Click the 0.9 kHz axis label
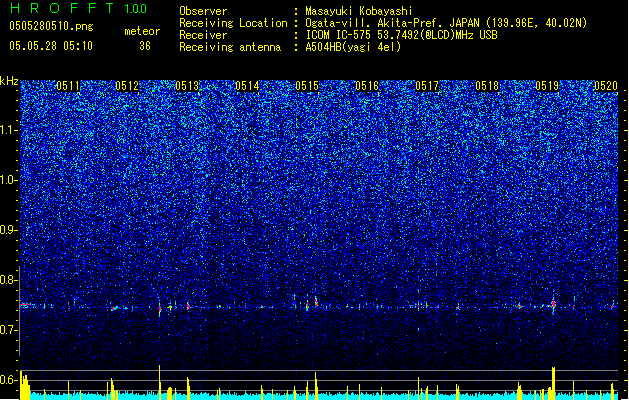 9,230
